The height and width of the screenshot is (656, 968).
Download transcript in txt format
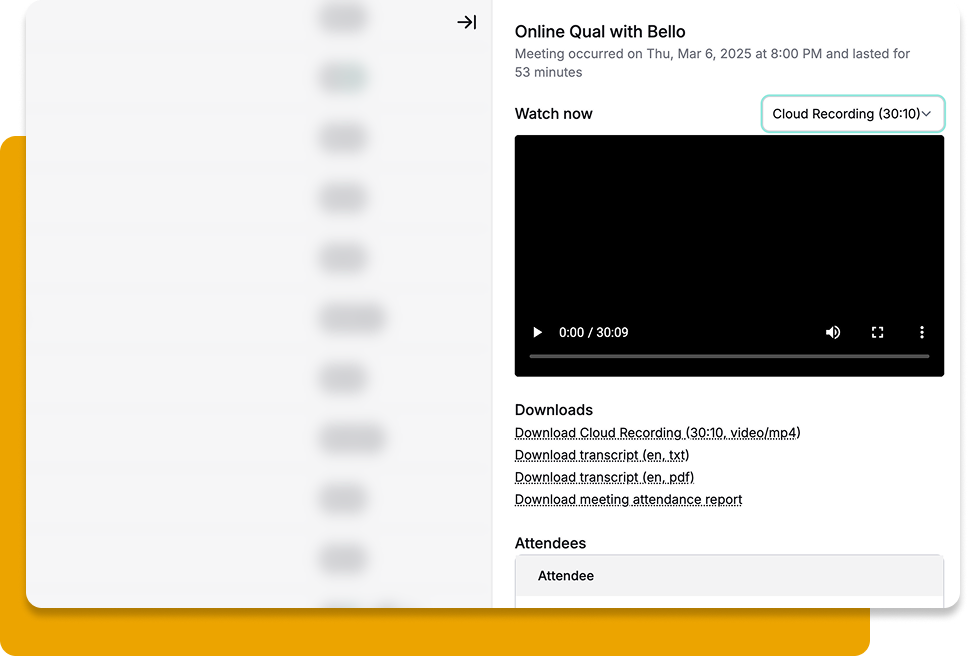pos(602,455)
